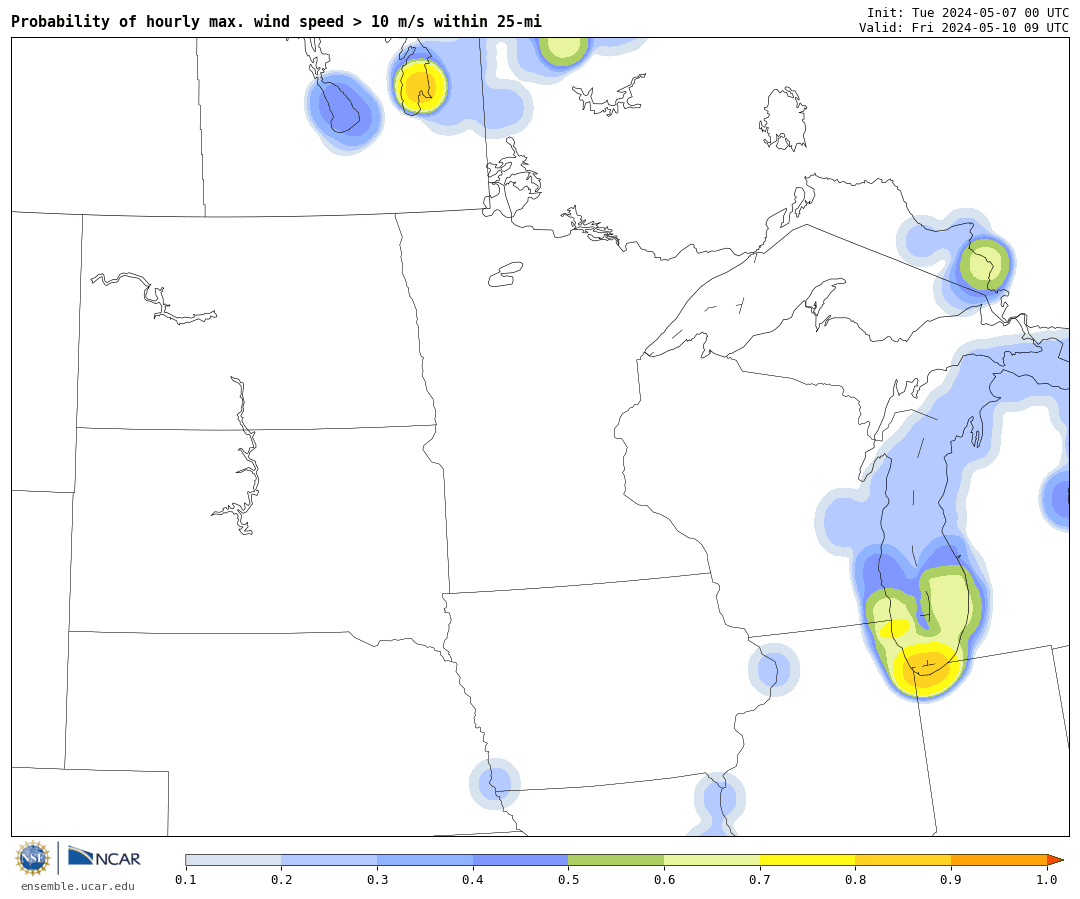Click the small blue blob near the Nebraska-Missouri border
The height and width of the screenshot is (899, 1080).
point(495,783)
